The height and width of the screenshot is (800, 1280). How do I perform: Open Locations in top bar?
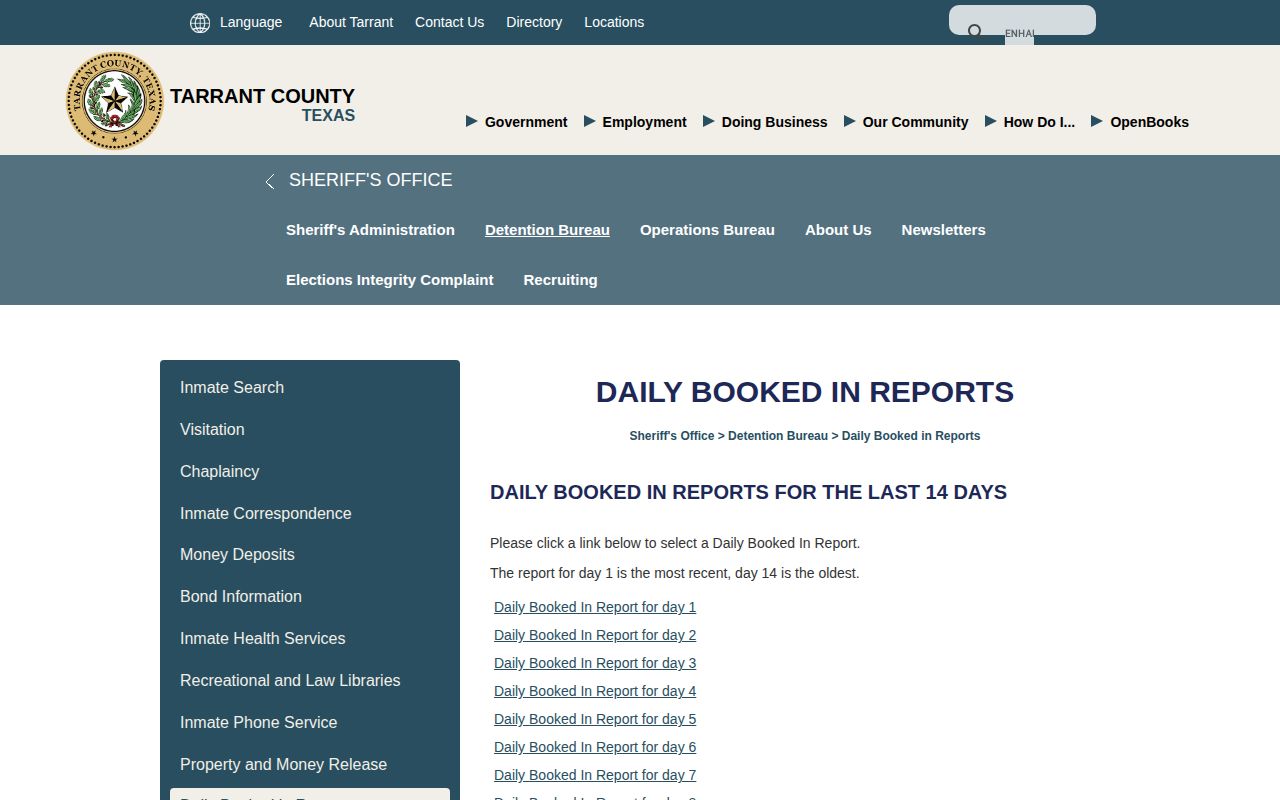pos(614,22)
